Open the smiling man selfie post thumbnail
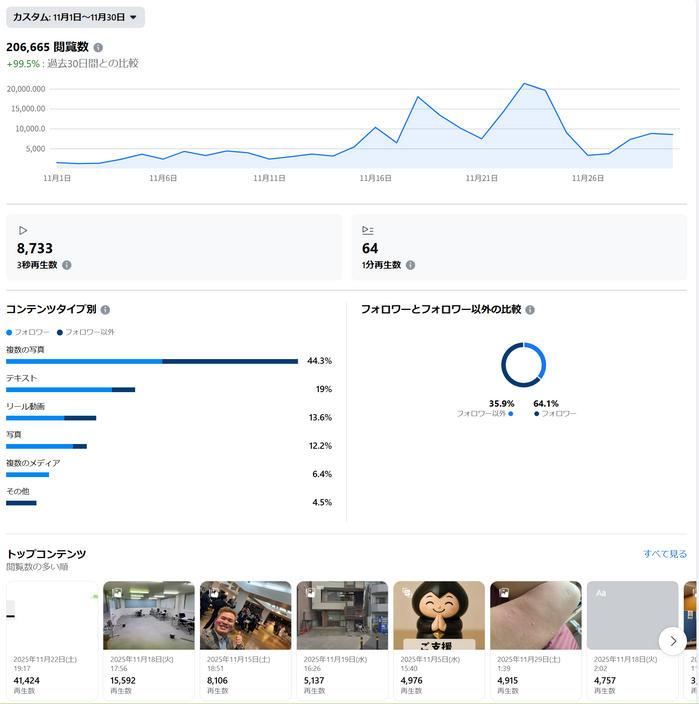The width and height of the screenshot is (699, 704). click(246, 616)
